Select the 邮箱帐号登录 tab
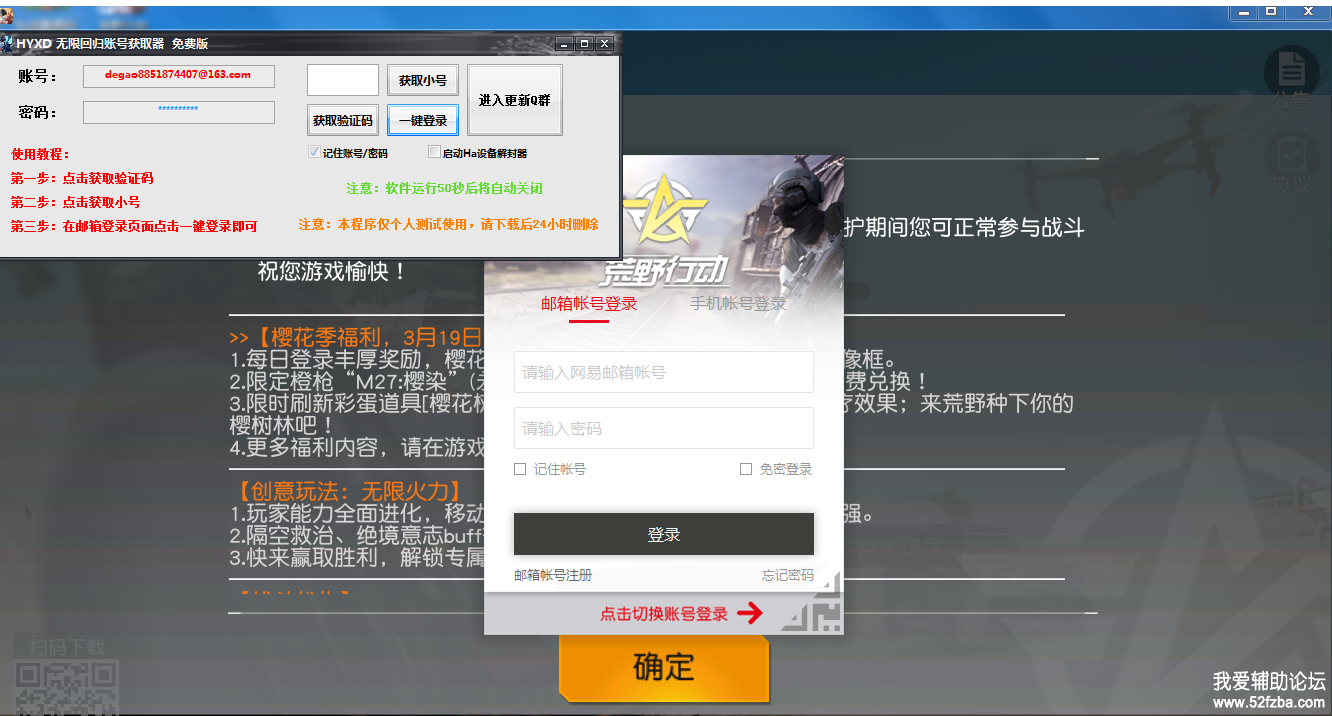This screenshot has width=1332, height=716. (589, 304)
